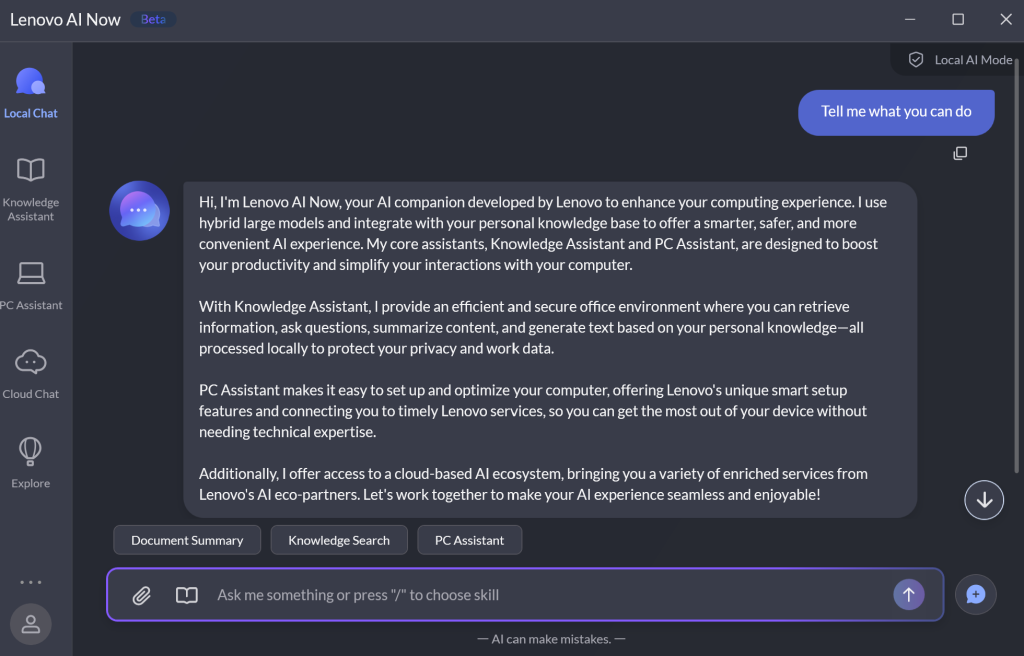Click the Document Summary suggestion button
The width and height of the screenshot is (1024, 656).
(187, 540)
